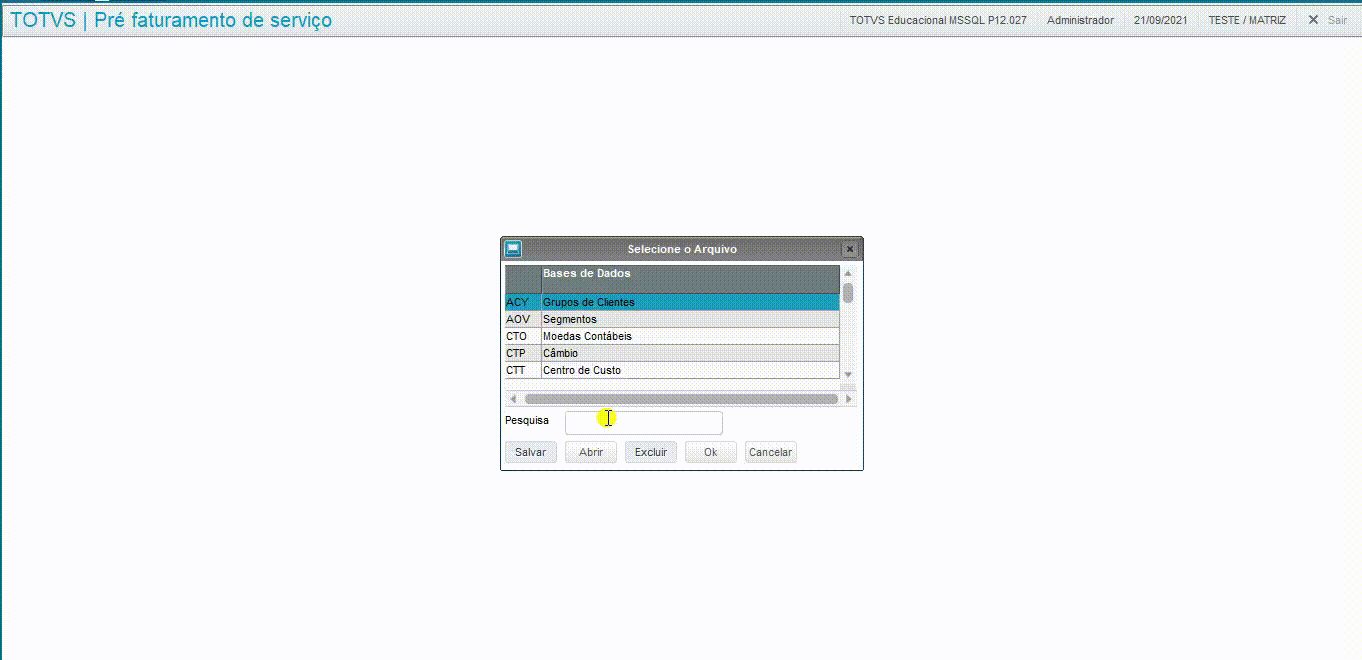Click the horizontal scrollbar thumb
1362x660 pixels.
tap(681, 398)
